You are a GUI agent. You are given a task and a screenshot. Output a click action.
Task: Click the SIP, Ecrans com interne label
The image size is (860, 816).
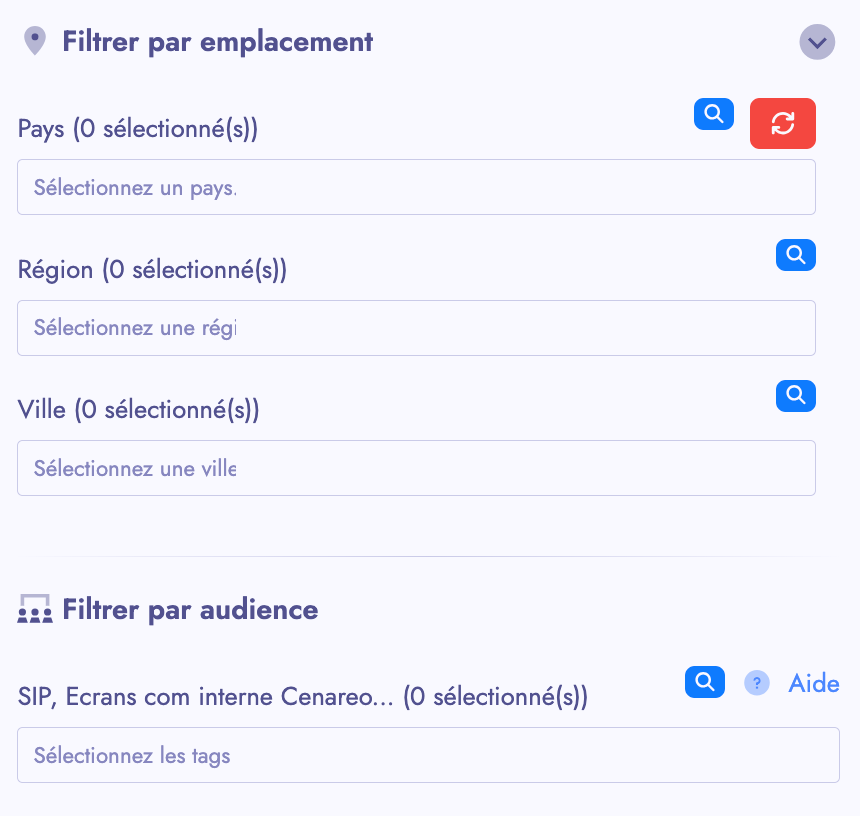coord(302,697)
